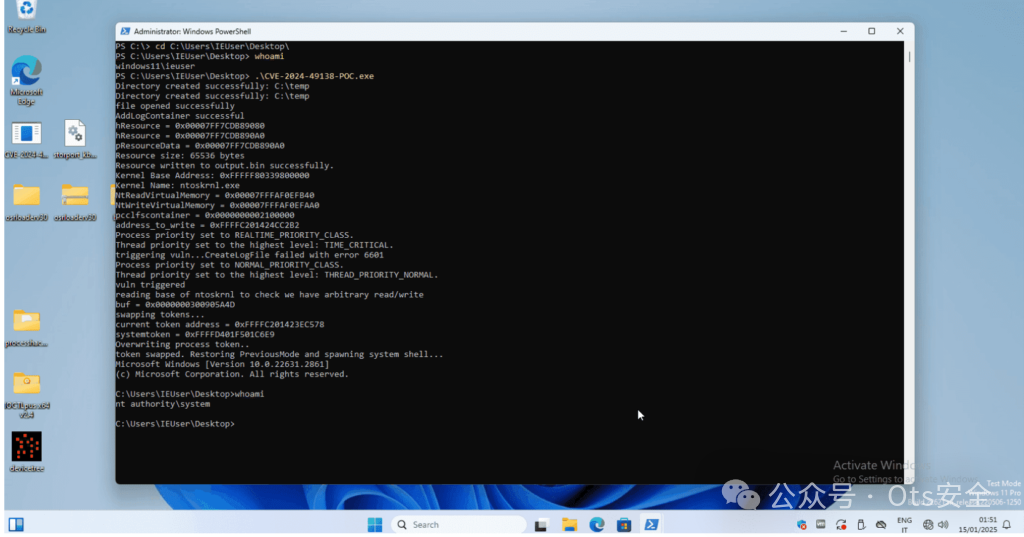
Task: Click the 'file opened successfully' line
Action: click(175, 106)
